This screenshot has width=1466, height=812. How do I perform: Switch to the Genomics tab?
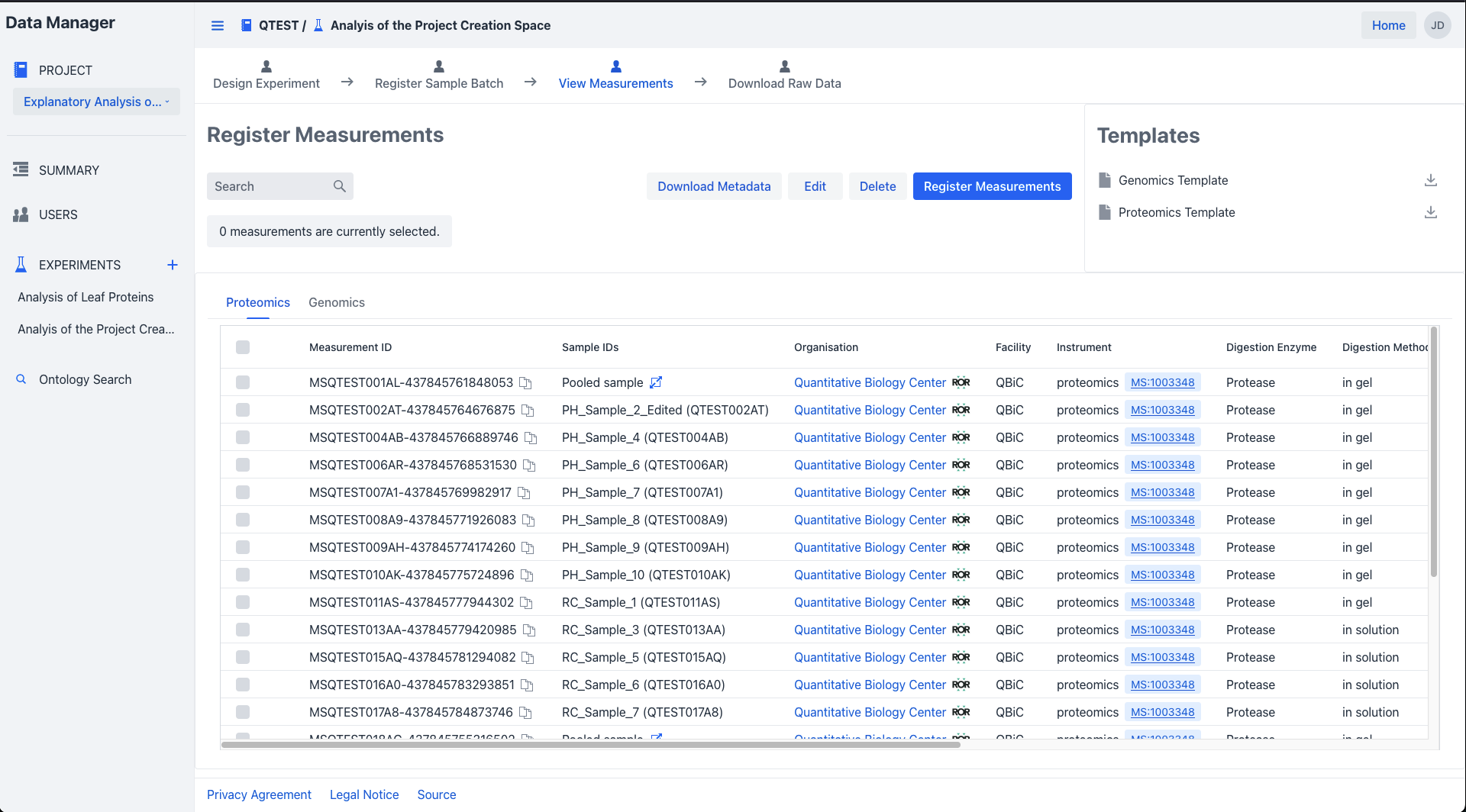336,302
